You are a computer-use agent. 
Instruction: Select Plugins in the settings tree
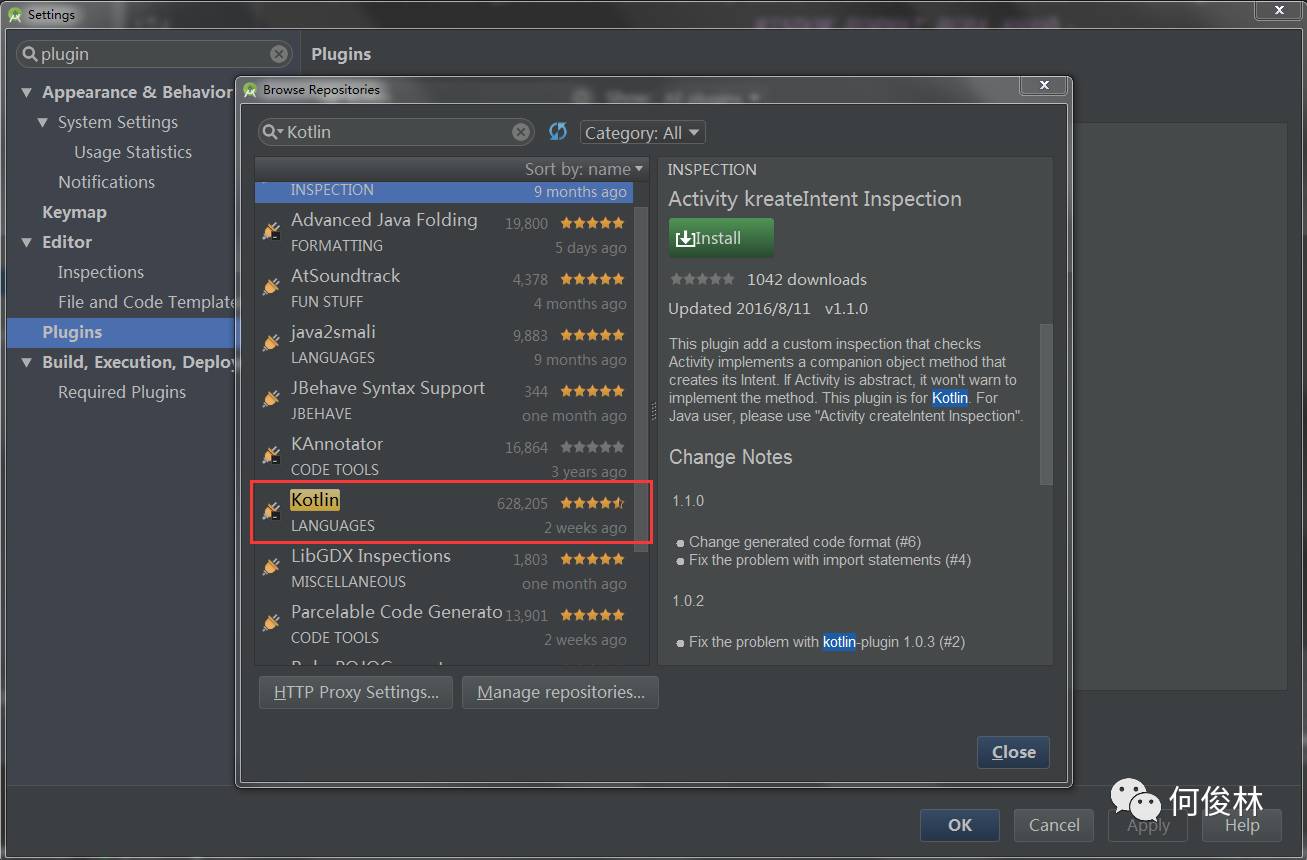(72, 332)
